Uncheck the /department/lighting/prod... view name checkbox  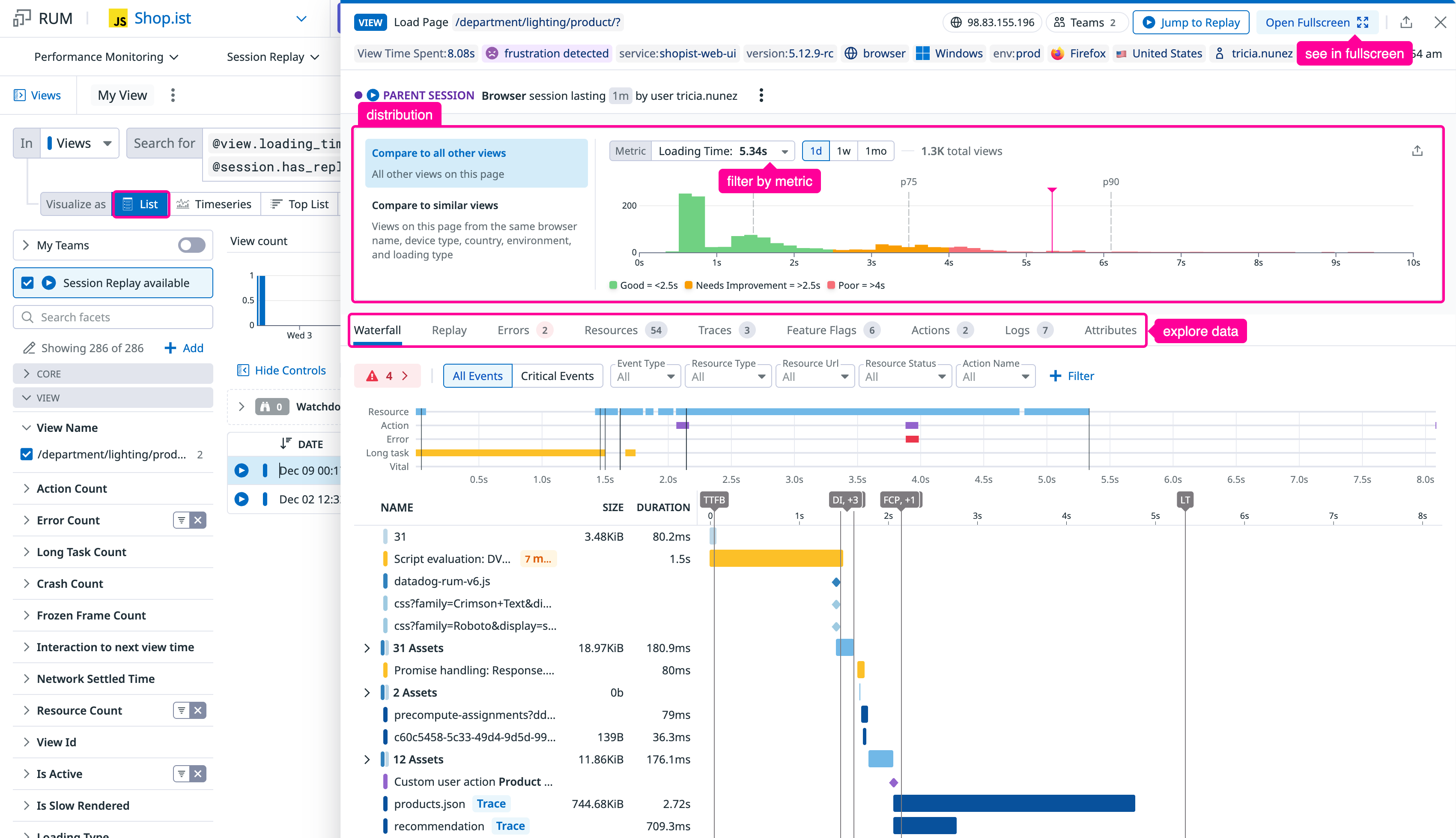(x=27, y=454)
